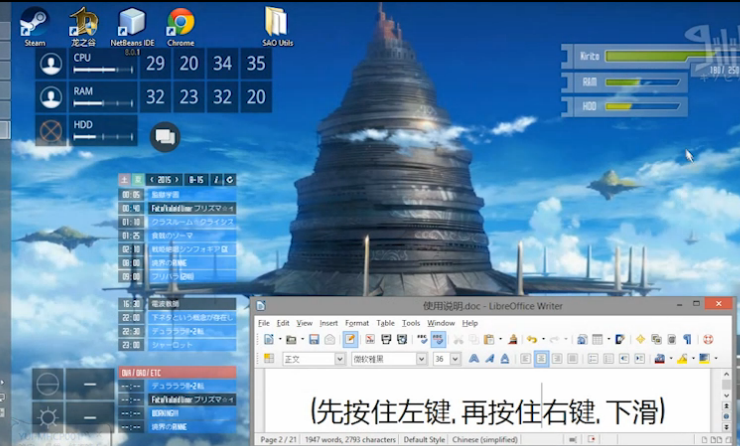Click the chat bubble widget on the desktop
Image resolution: width=740 pixels, height=446 pixels.
click(x=165, y=137)
